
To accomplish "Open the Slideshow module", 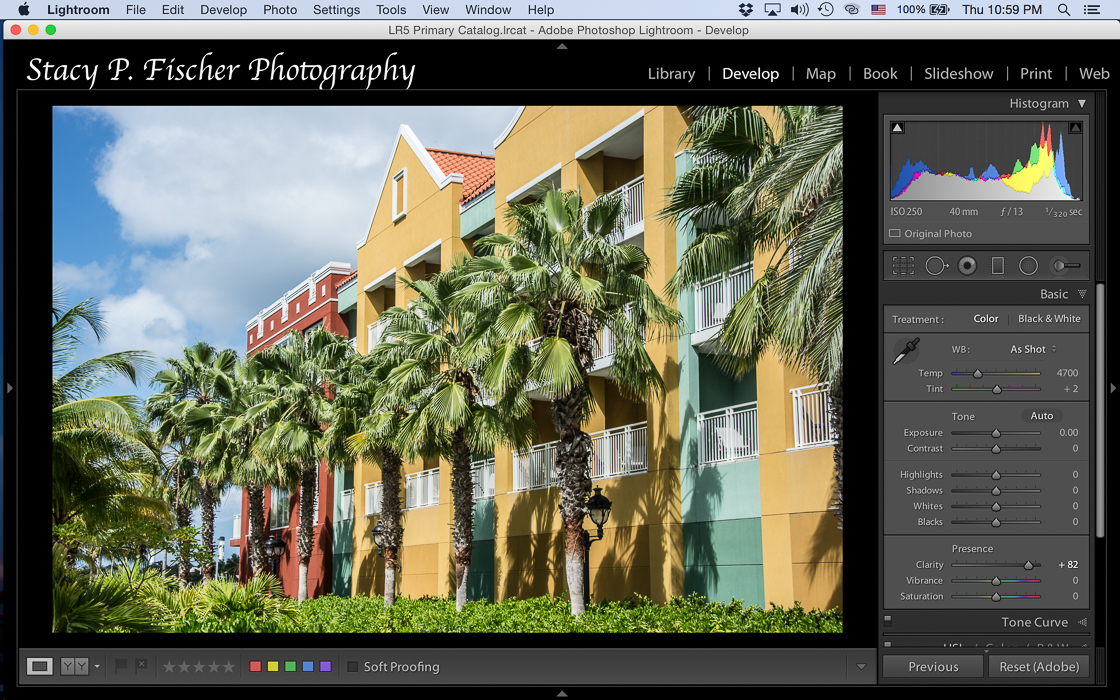I will pos(959,74).
